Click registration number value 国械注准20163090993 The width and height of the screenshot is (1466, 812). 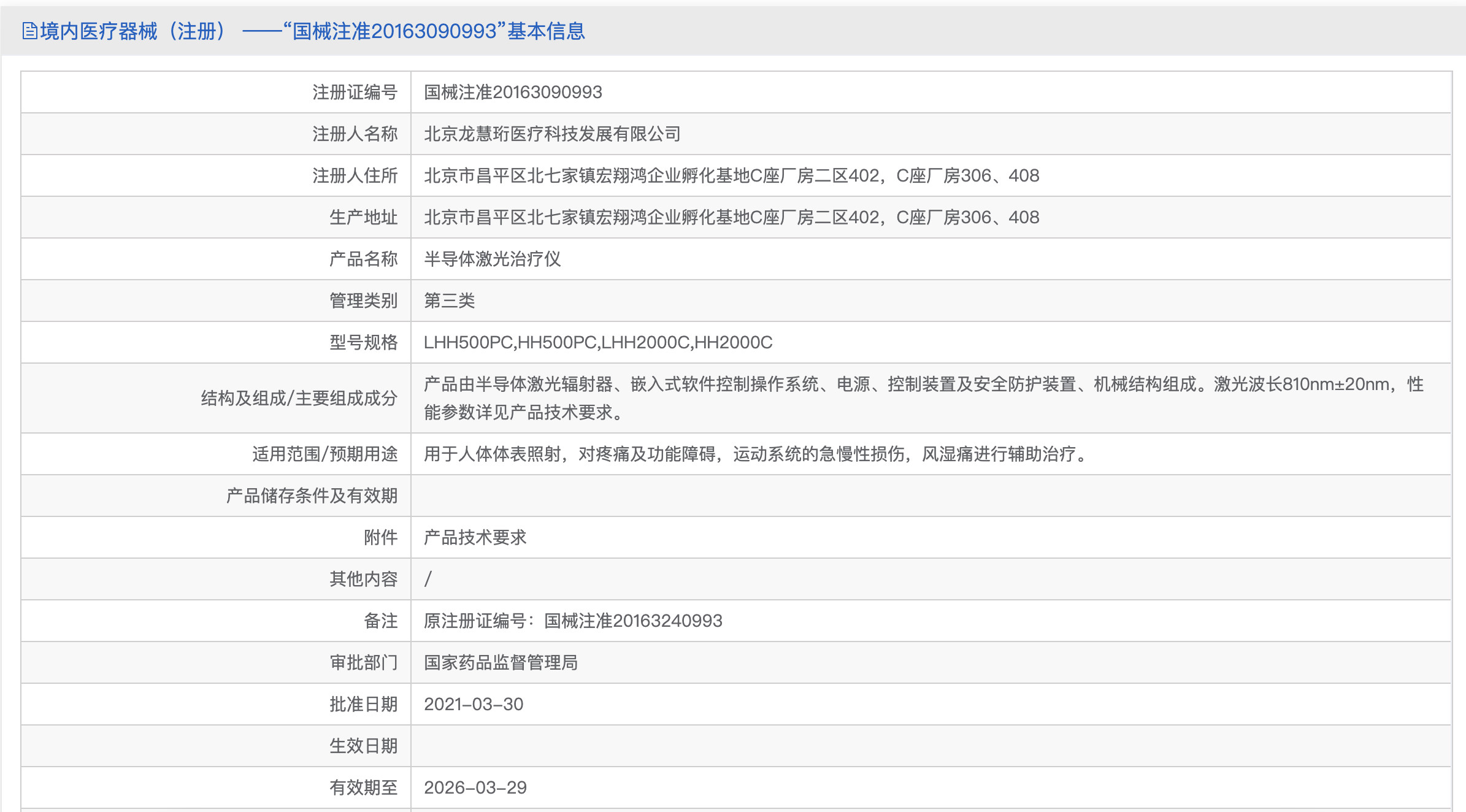pyautogui.click(x=513, y=92)
